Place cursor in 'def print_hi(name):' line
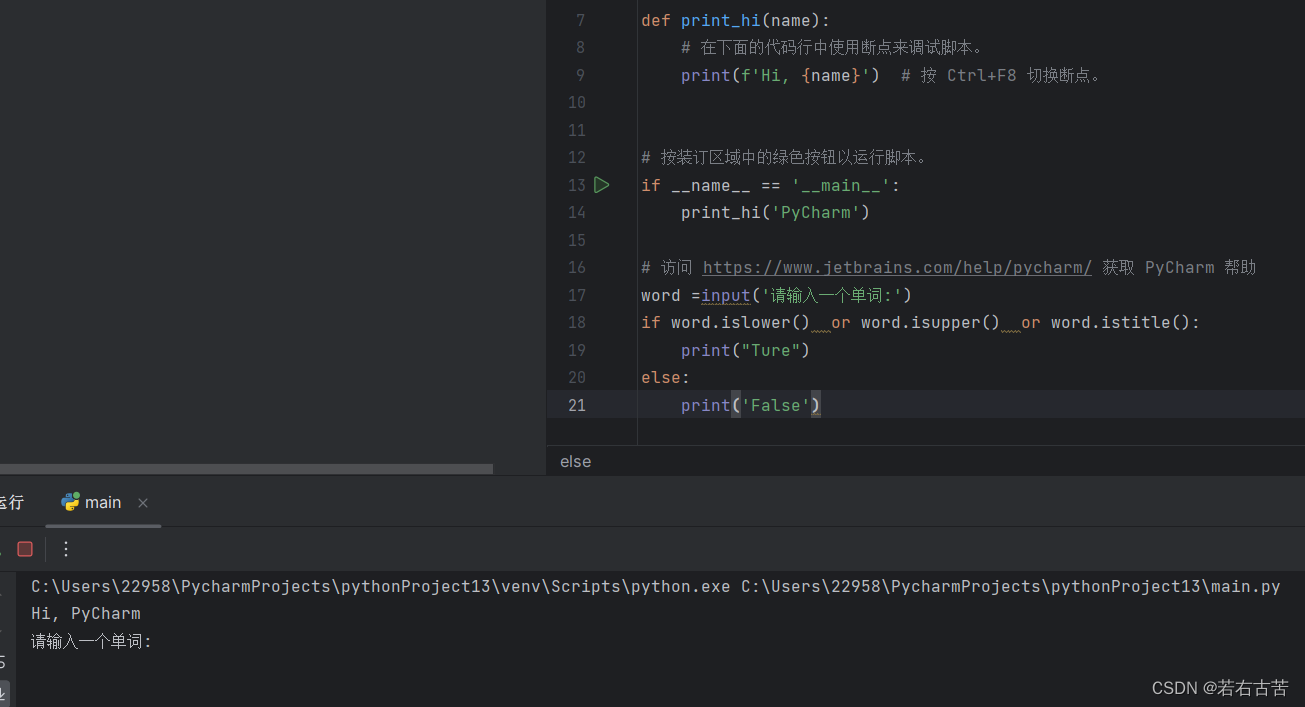 [736, 20]
